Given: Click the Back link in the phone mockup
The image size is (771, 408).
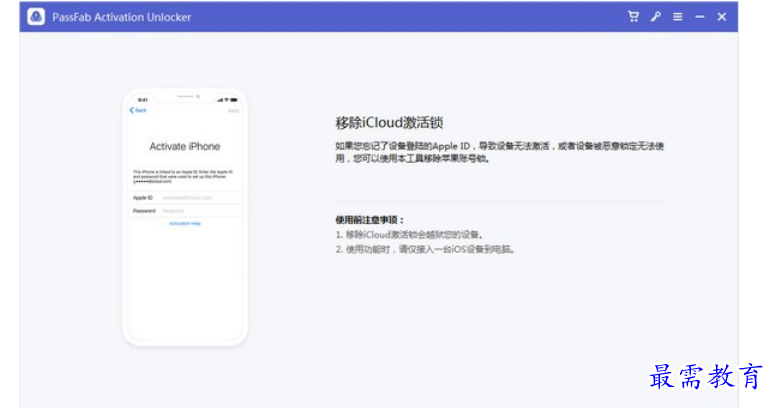Looking at the screenshot, I should [x=138, y=110].
